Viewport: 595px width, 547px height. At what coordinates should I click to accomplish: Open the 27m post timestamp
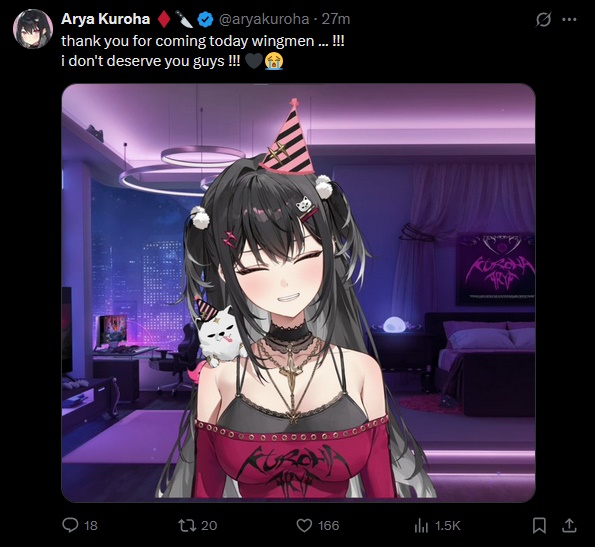tap(336, 19)
